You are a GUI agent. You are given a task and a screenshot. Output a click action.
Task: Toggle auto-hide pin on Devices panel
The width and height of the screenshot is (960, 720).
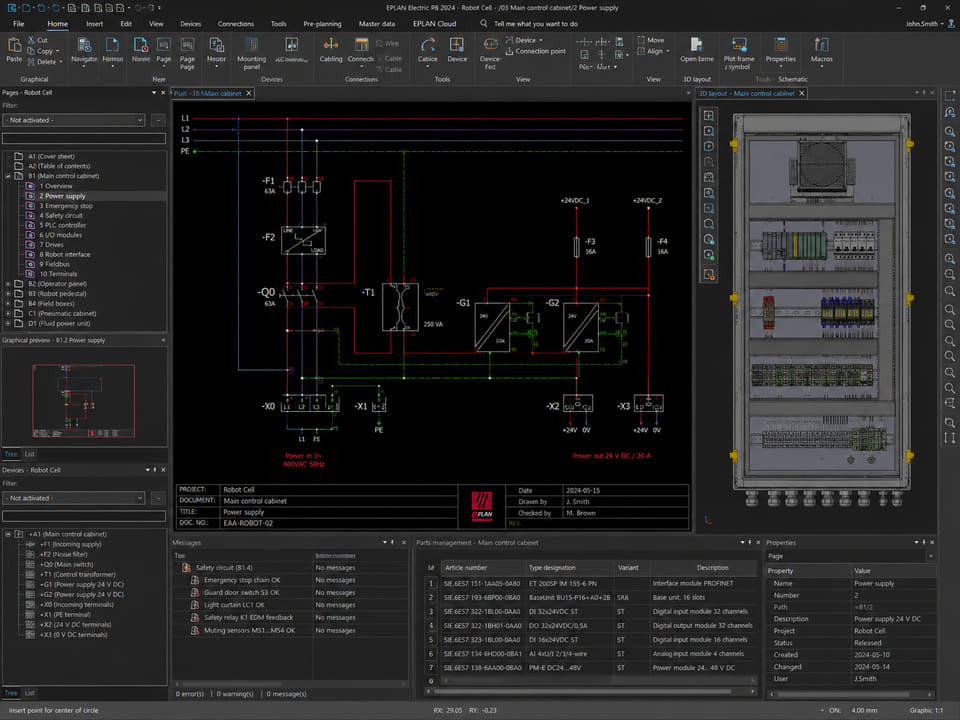tap(155, 470)
